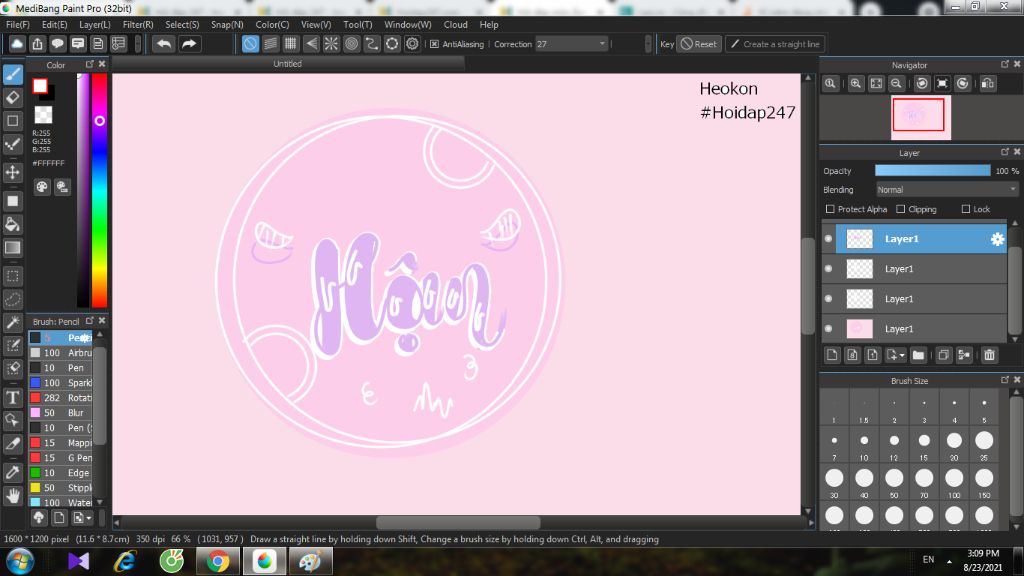Enable the layer Lock checkbox
Screen dimensions: 1024x576
(966, 209)
